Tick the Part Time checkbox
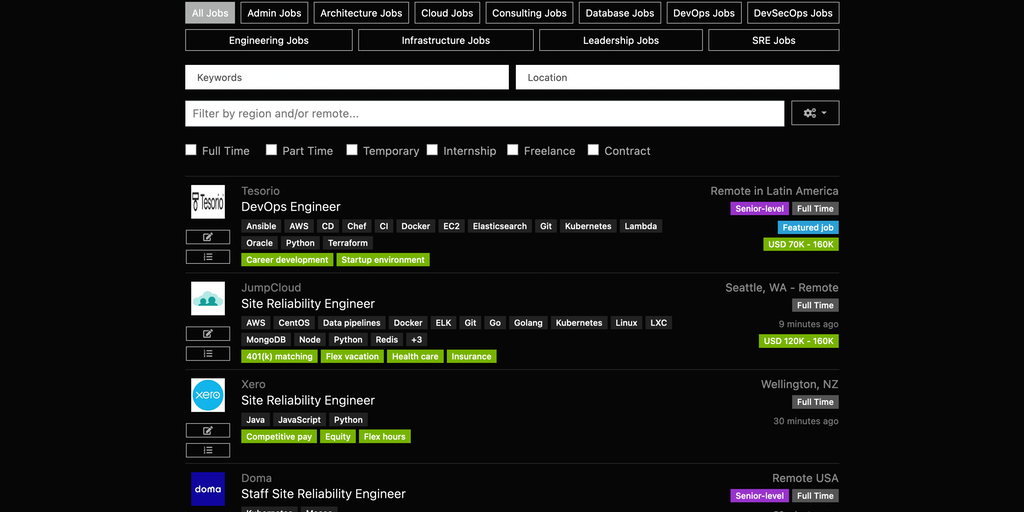The width and height of the screenshot is (1024, 512). (271, 150)
